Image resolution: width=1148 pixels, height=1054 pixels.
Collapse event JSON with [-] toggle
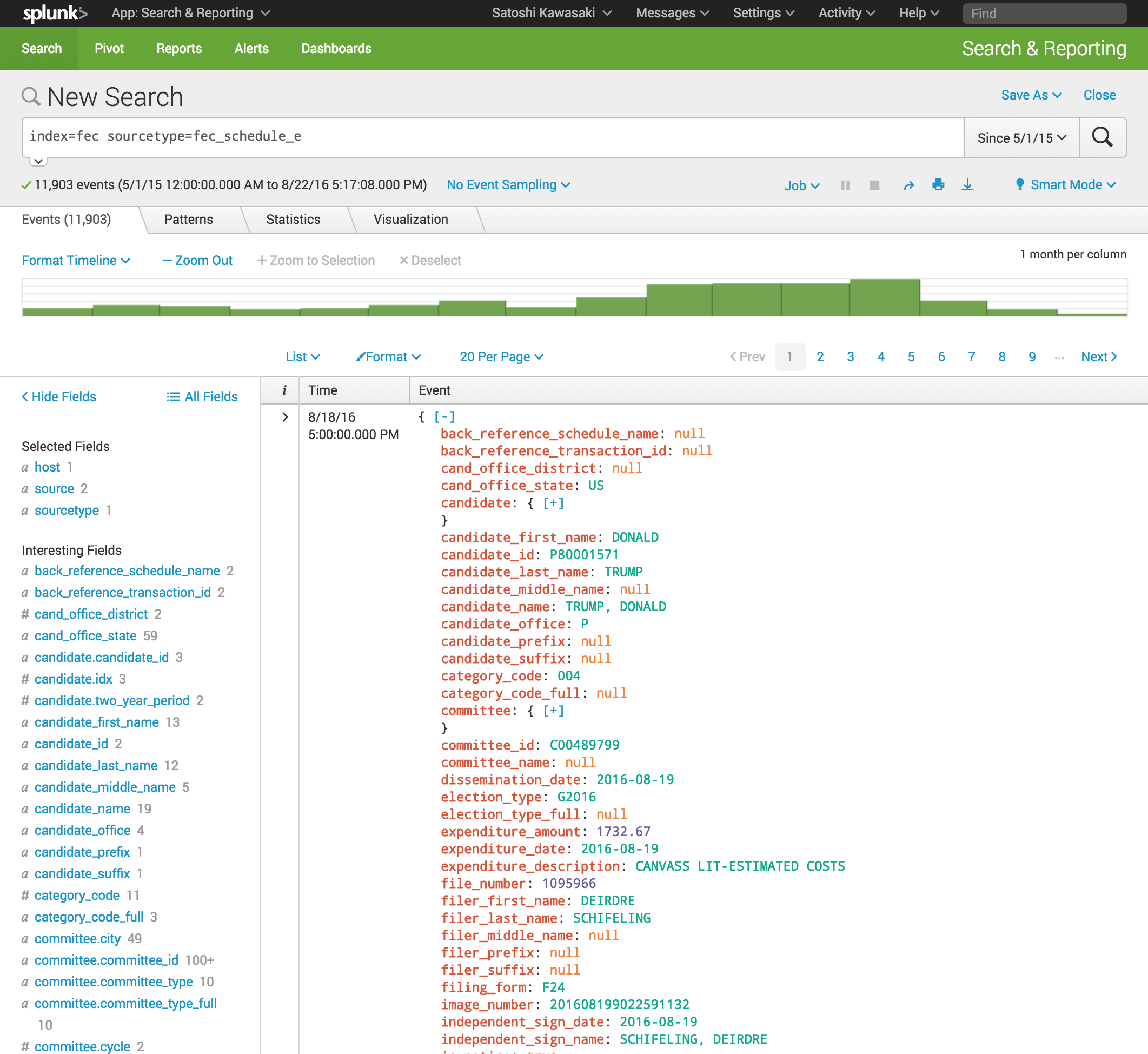(x=444, y=417)
